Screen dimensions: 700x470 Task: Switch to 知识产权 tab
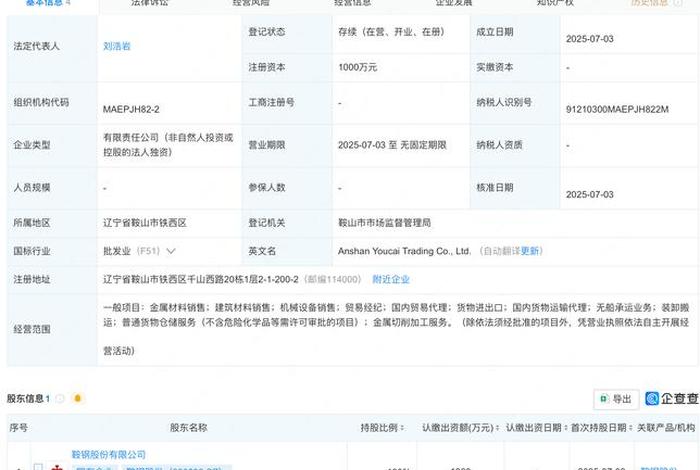(555, 3)
